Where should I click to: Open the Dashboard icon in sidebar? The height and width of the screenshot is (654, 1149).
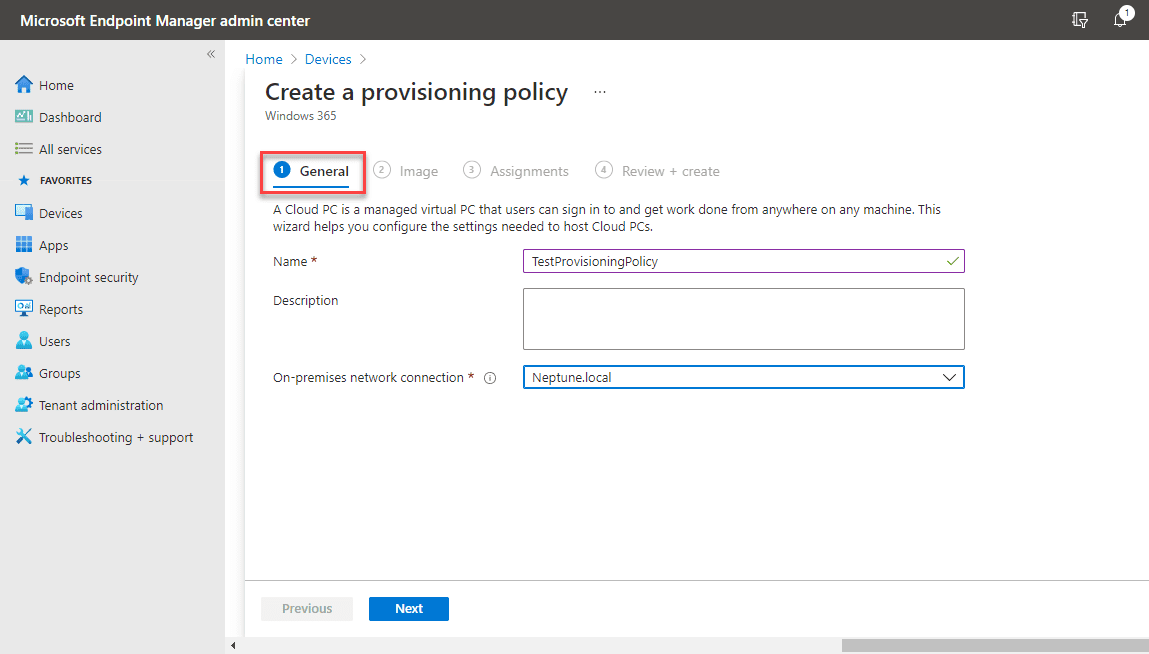[x=24, y=117]
